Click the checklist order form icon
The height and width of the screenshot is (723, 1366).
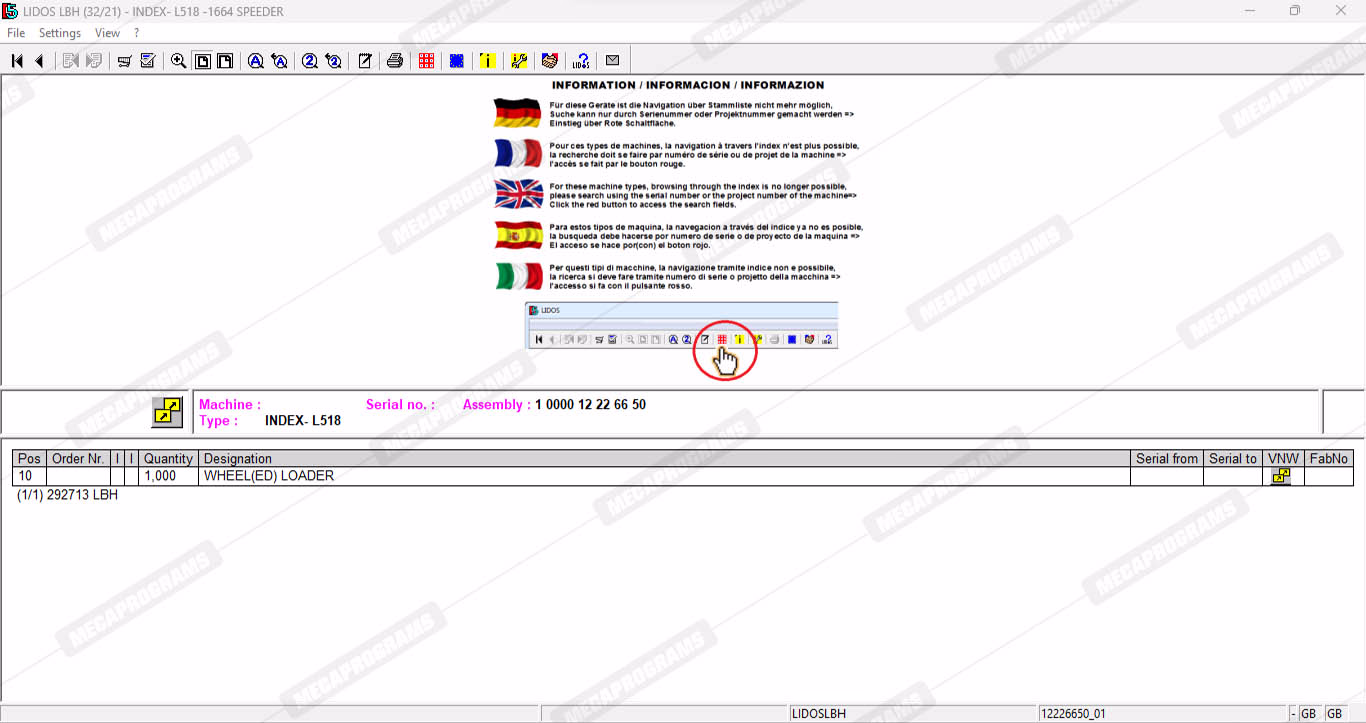click(148, 61)
